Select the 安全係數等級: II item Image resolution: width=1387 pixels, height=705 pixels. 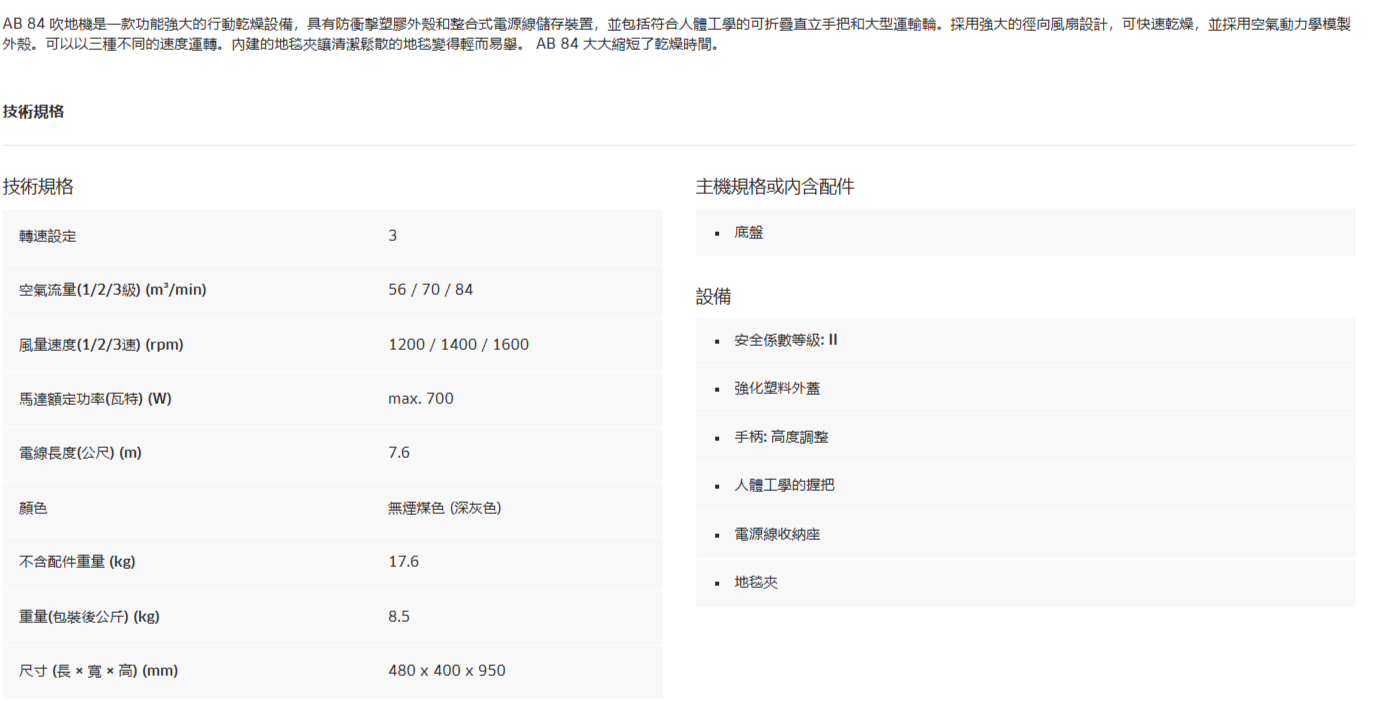pyautogui.click(x=786, y=340)
